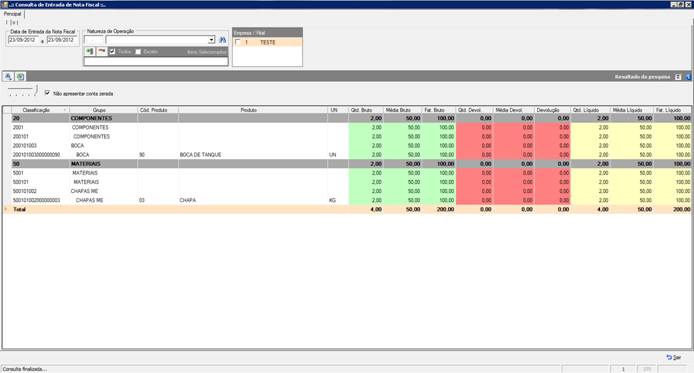694x373 pixels.
Task: Click the green add item icon
Action: (90, 52)
